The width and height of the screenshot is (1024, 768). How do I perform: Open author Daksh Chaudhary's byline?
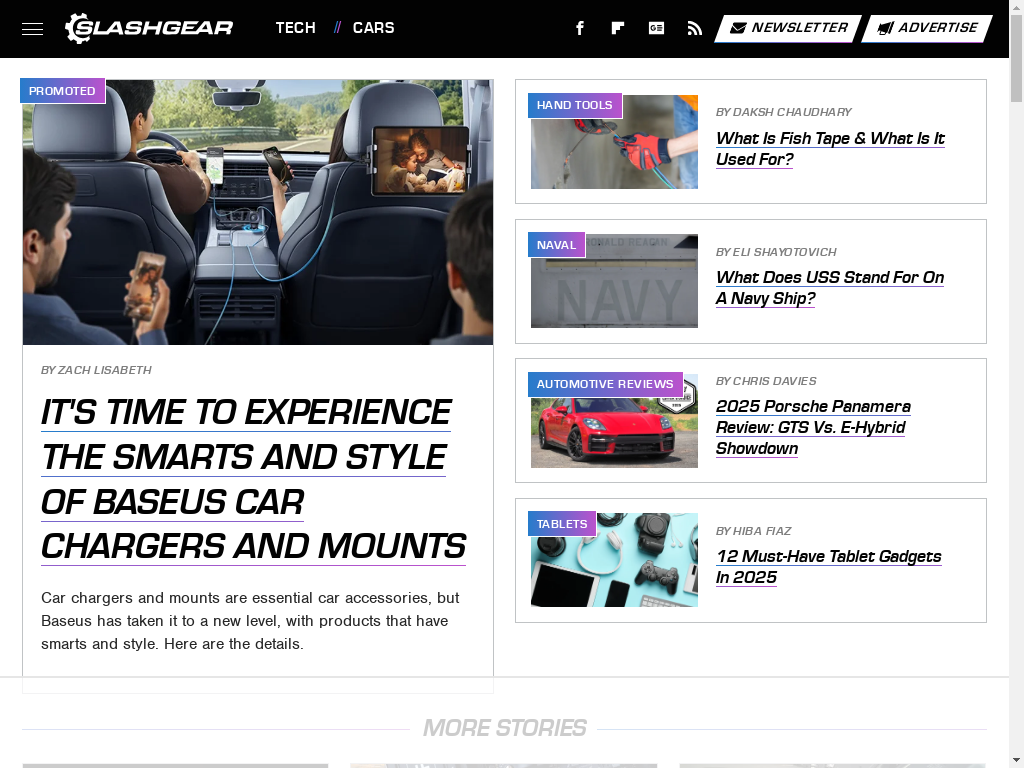(783, 112)
